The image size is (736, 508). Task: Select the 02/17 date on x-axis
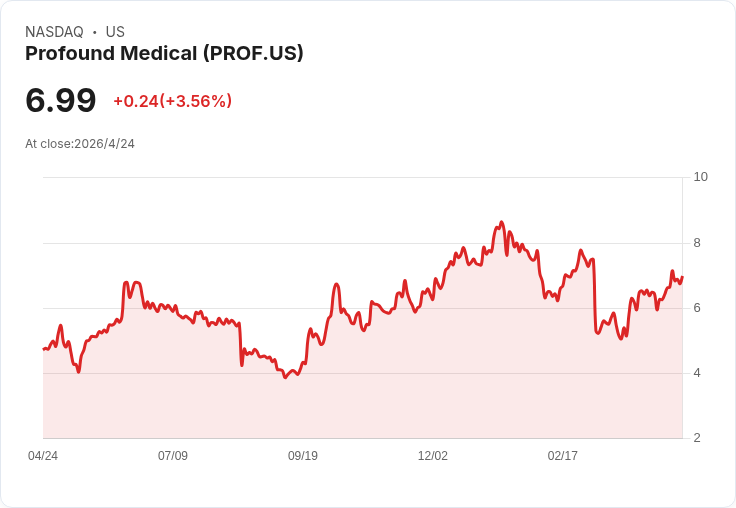(563, 456)
